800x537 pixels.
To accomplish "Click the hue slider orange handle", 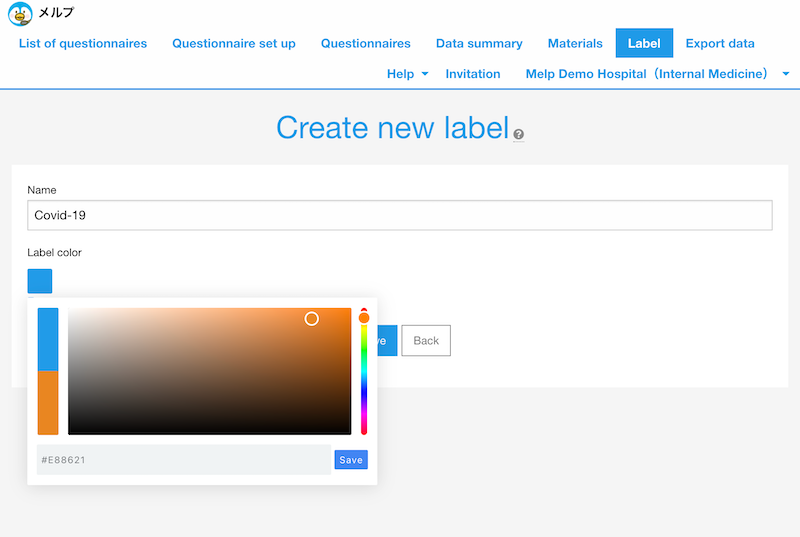I will click(x=364, y=318).
